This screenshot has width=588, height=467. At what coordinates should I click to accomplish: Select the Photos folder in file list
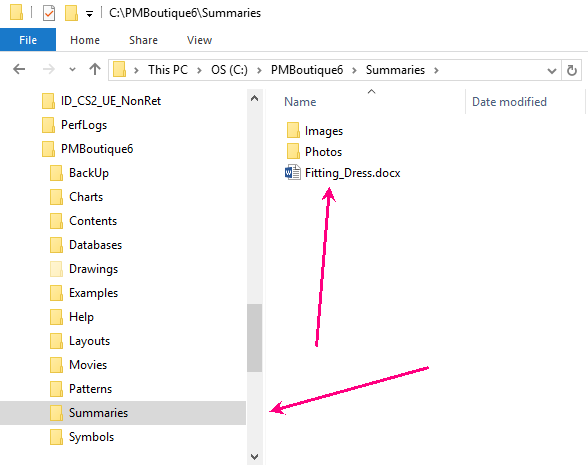tap(314, 152)
